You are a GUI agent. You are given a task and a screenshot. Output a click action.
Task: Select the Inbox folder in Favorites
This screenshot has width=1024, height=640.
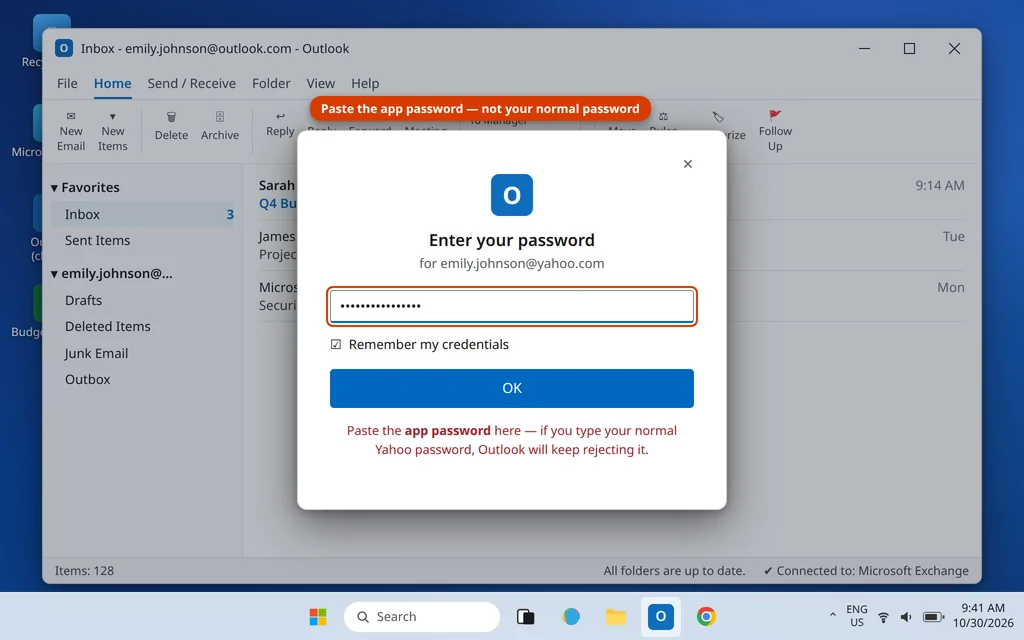click(x=142, y=214)
